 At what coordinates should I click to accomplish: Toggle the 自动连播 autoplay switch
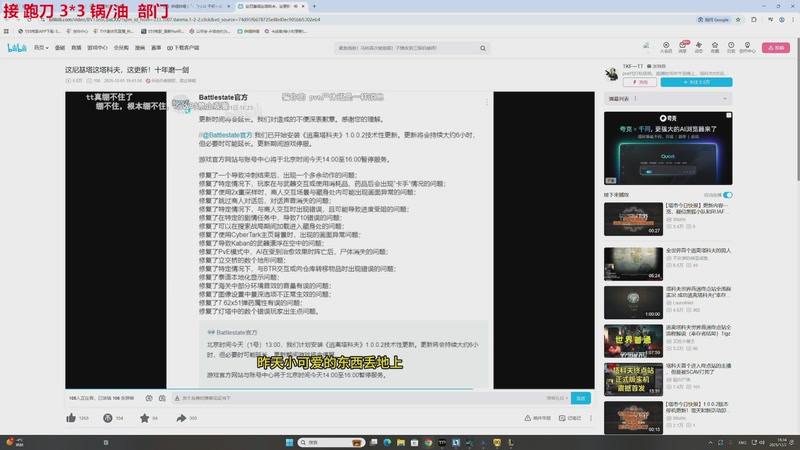pos(728,195)
